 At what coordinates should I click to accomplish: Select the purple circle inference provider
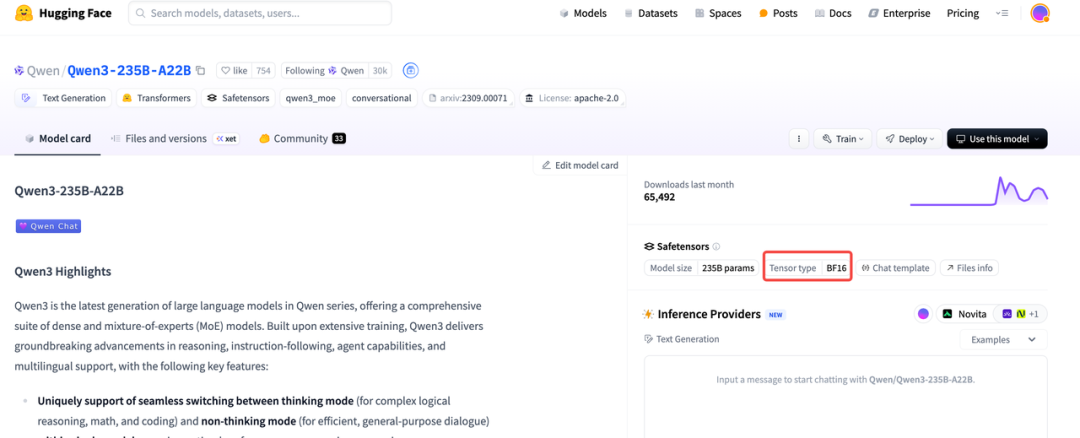tap(923, 314)
